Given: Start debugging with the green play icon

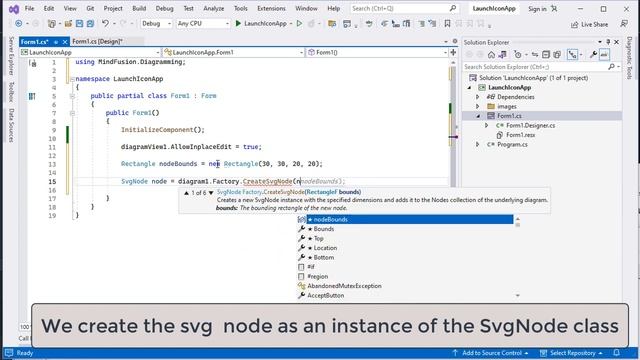Looking at the screenshot, I should [238, 24].
